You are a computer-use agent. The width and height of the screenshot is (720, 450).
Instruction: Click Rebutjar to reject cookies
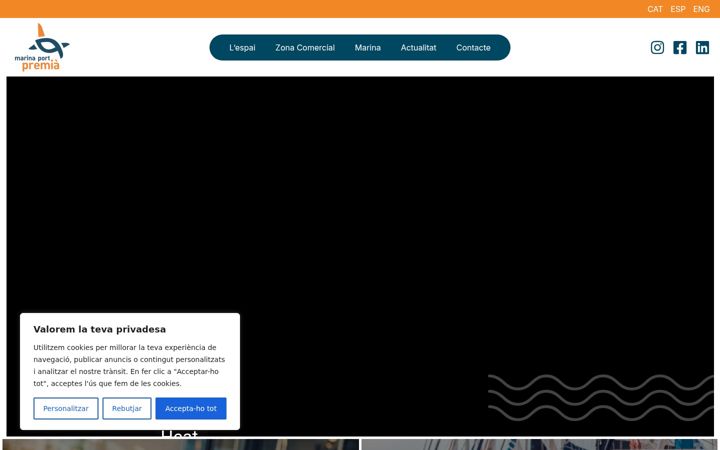coord(127,408)
